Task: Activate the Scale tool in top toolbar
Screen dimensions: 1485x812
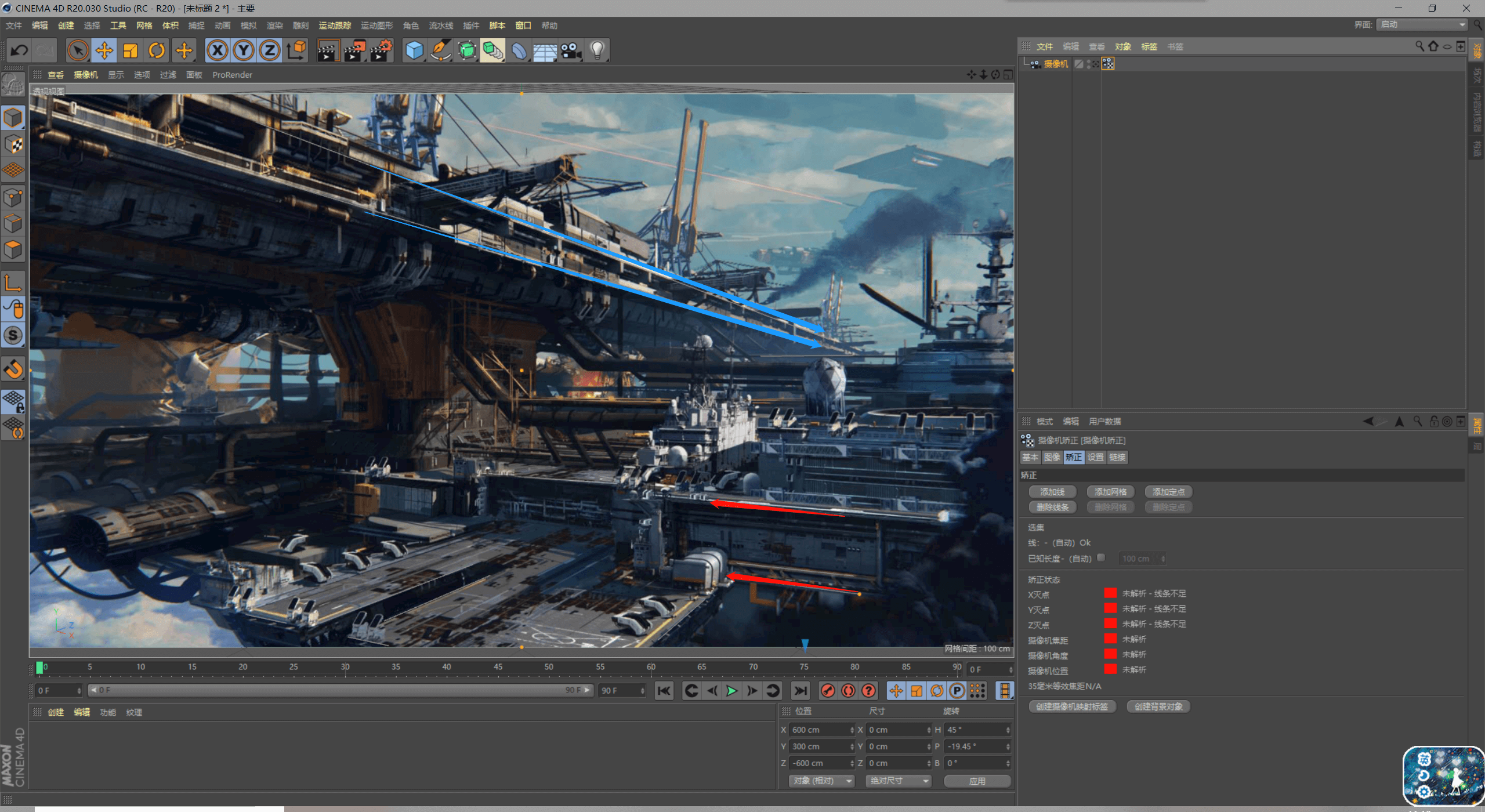Action: click(131, 50)
